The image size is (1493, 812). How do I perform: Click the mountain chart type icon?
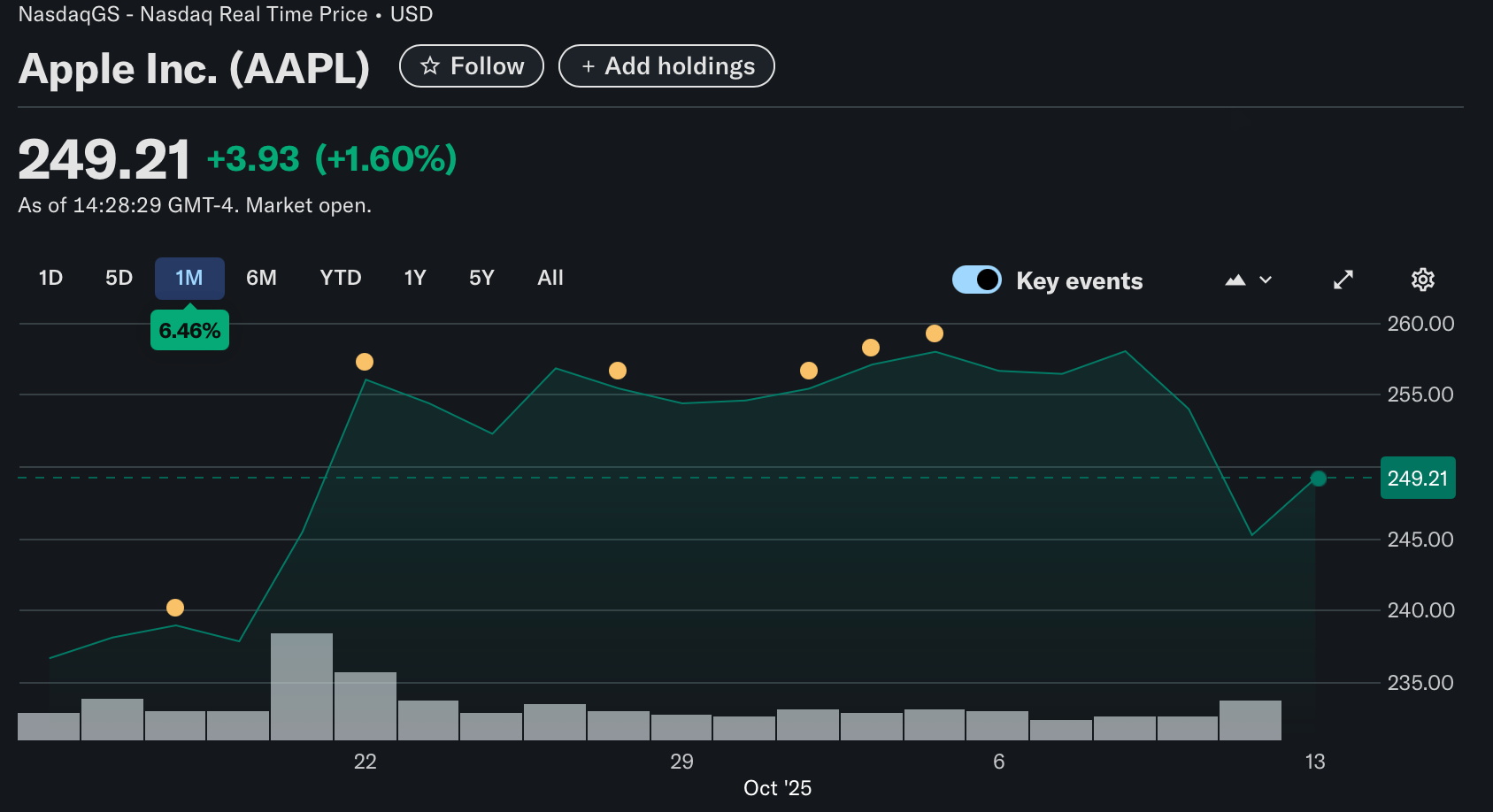1235,280
